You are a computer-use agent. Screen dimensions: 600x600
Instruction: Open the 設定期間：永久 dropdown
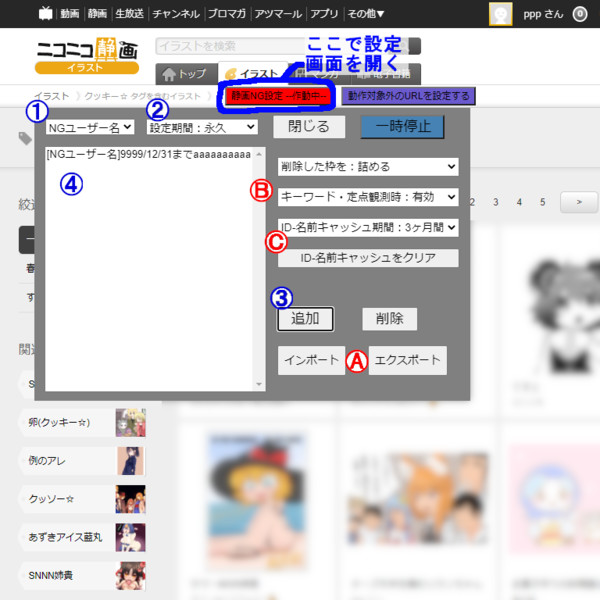click(202, 127)
